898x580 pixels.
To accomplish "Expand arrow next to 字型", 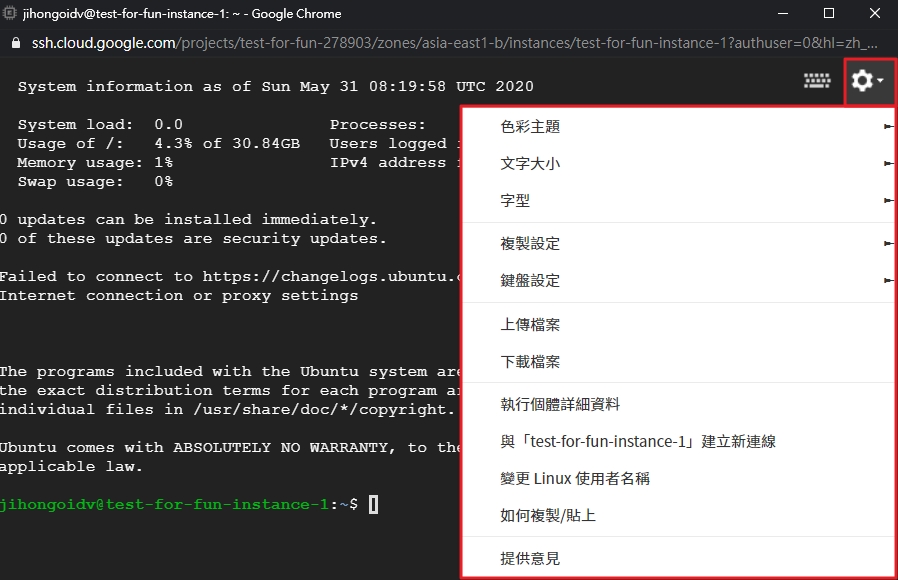I will point(888,200).
